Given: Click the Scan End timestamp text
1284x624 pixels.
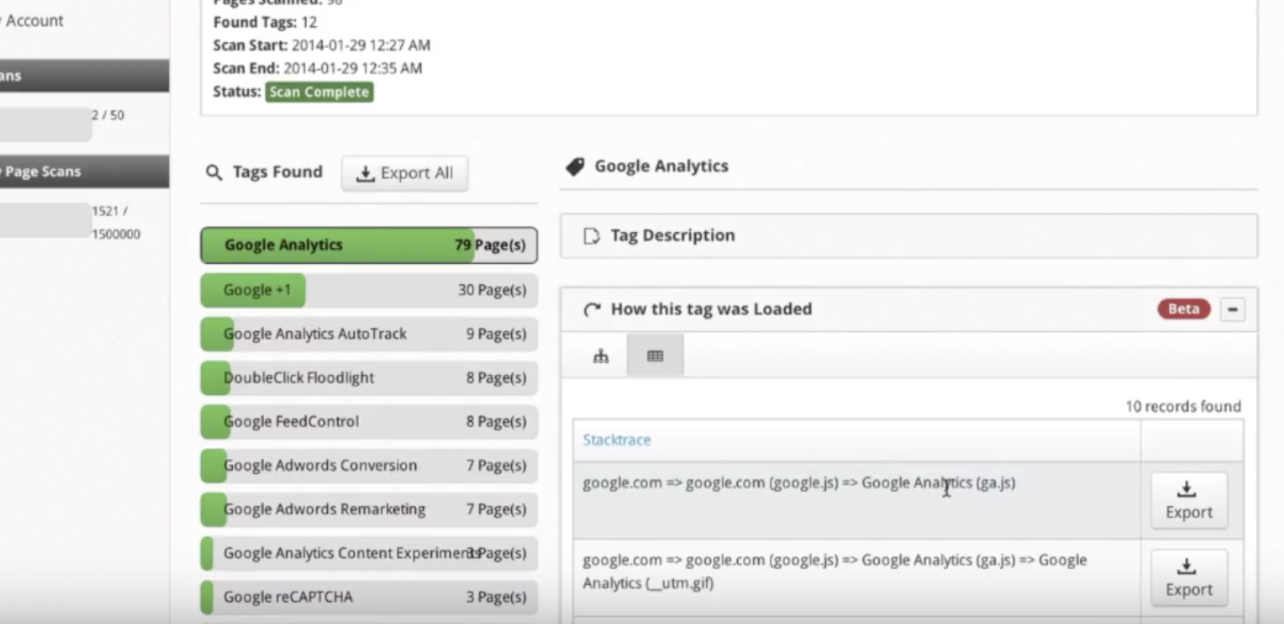Looking at the screenshot, I should (318, 69).
